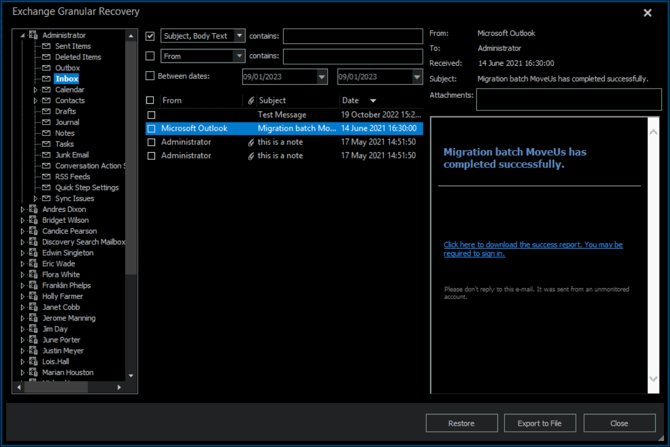Select the Calendar folder icon

click(x=46, y=90)
